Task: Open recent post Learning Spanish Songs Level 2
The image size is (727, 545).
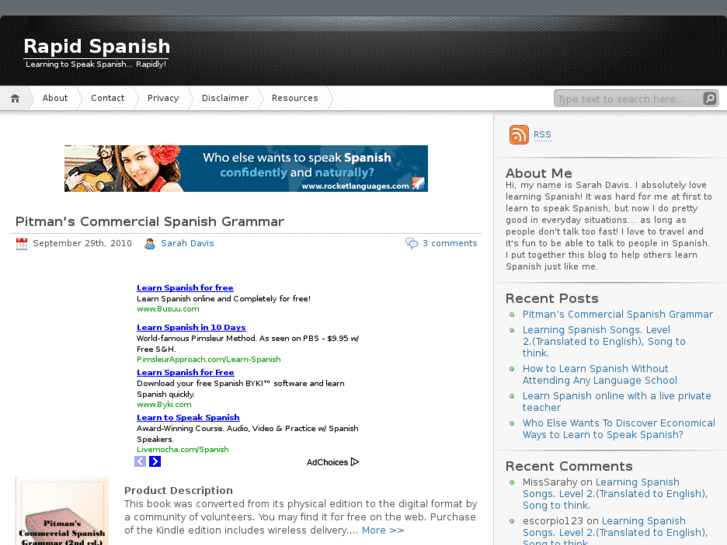Action: coord(604,341)
